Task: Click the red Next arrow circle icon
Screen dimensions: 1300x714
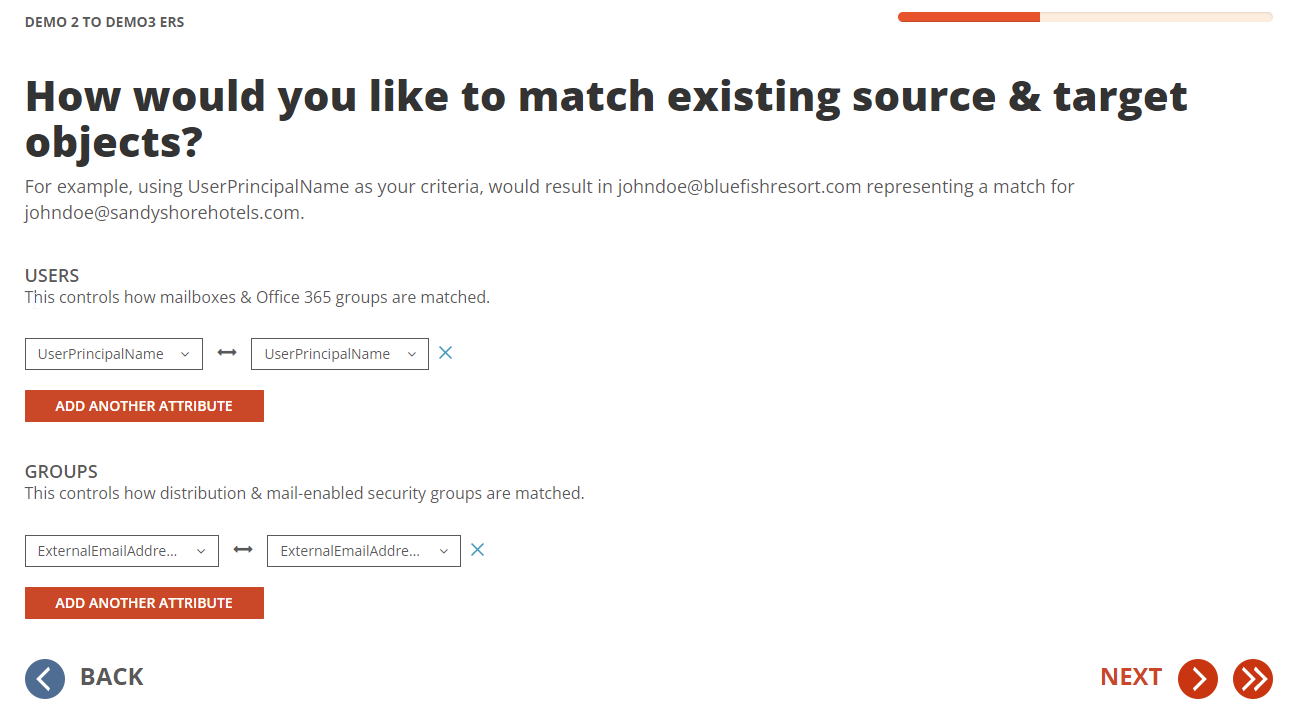Action: (1197, 679)
